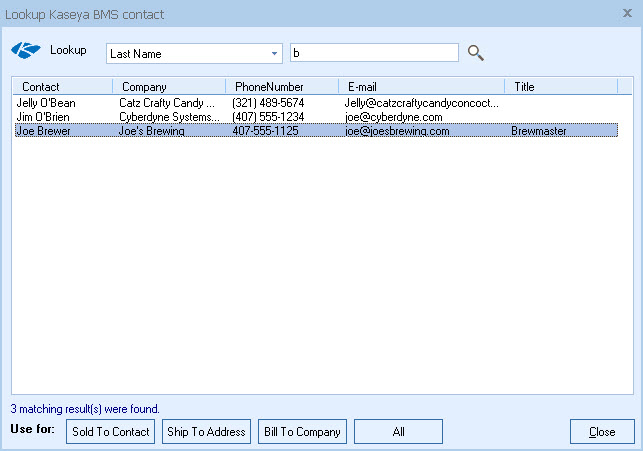
Task: Click the magnifying glass search icon
Action: coord(476,53)
